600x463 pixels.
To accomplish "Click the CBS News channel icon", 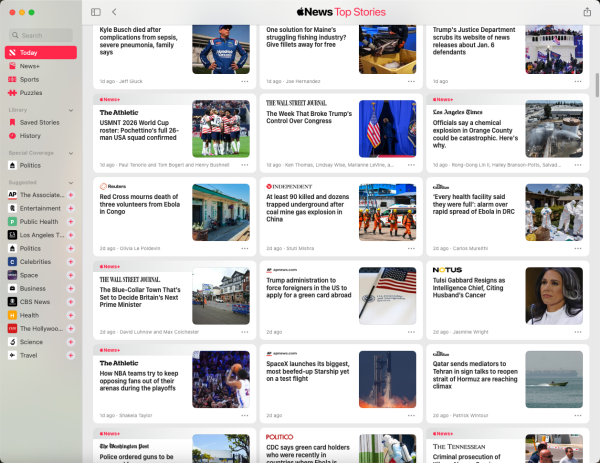I will [12, 302].
